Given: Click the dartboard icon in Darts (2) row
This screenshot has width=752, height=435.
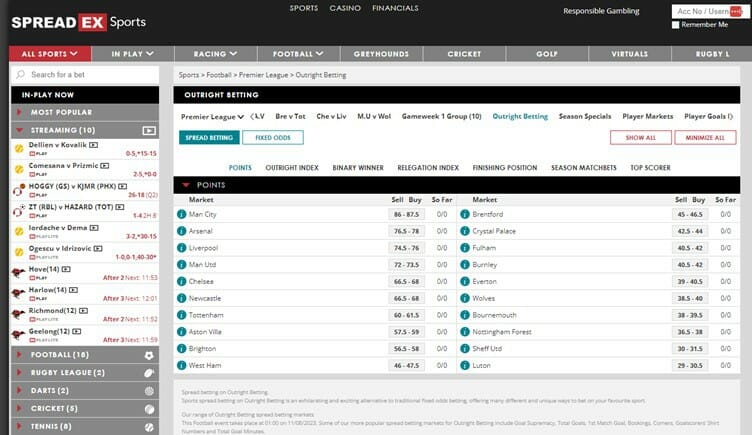Looking at the screenshot, I should coord(149,391).
